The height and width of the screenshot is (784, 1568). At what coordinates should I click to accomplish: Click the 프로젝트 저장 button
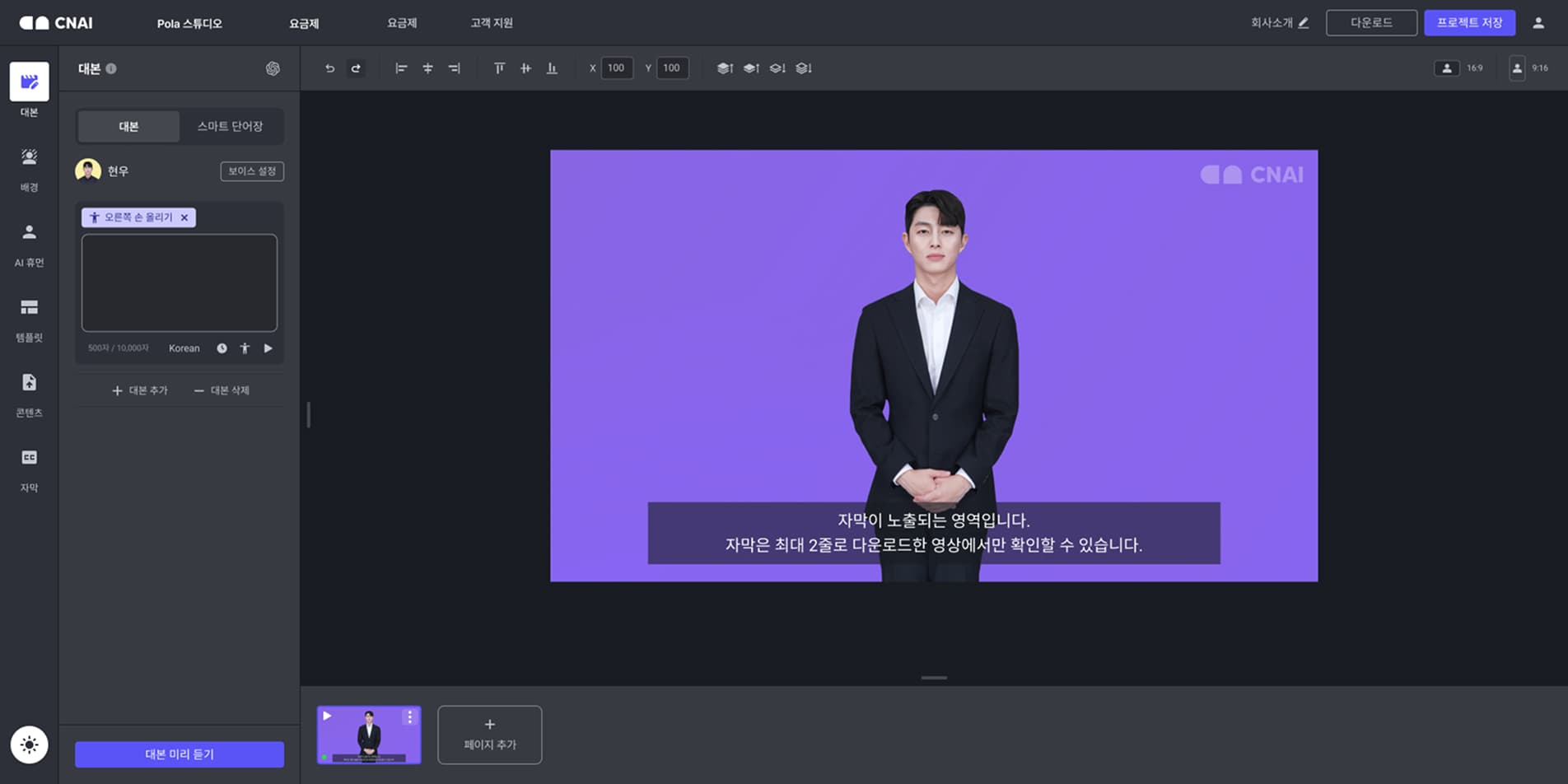(1469, 23)
